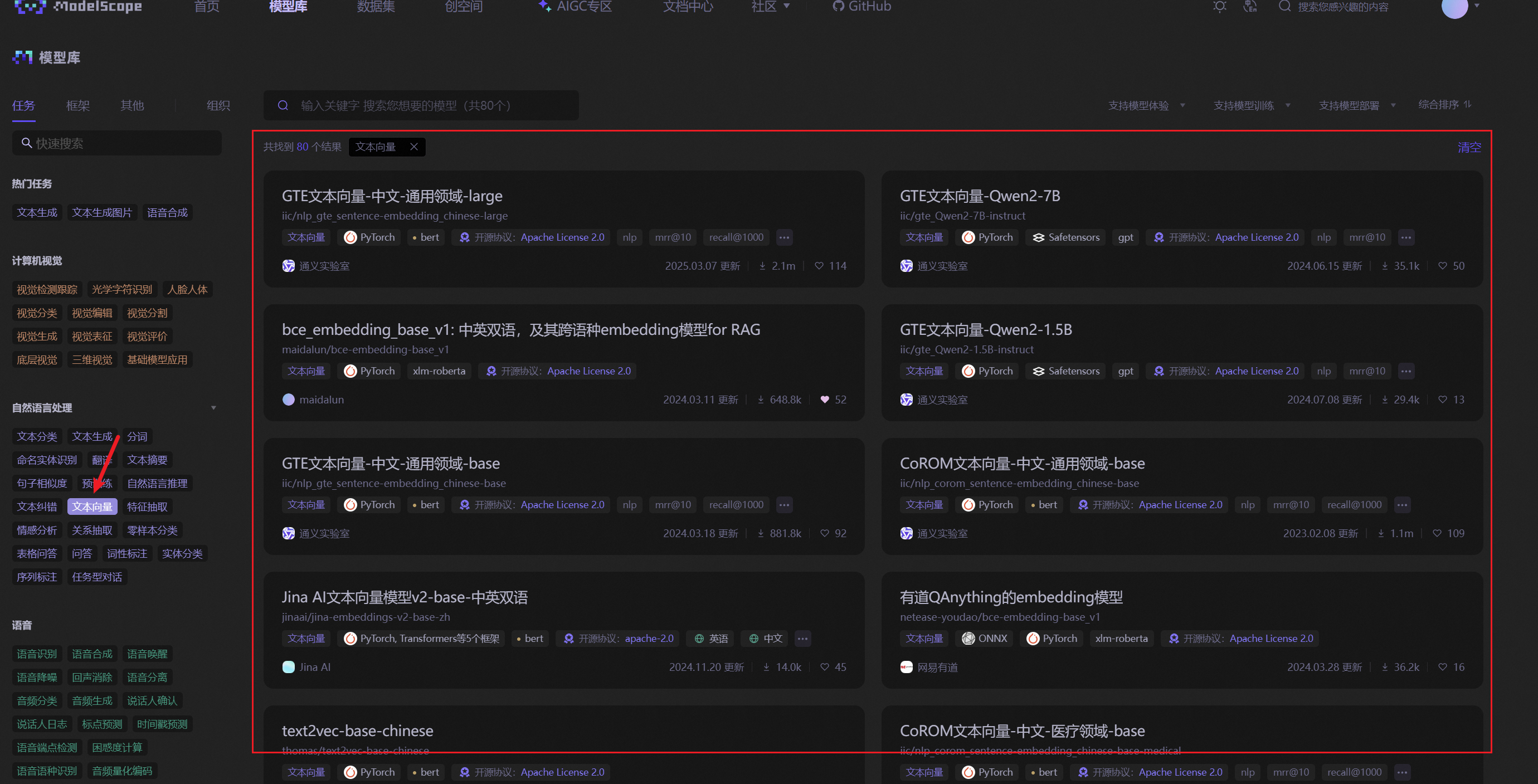Select the 文本分类 task tag
This screenshot has height=784, width=1538.
click(x=37, y=436)
